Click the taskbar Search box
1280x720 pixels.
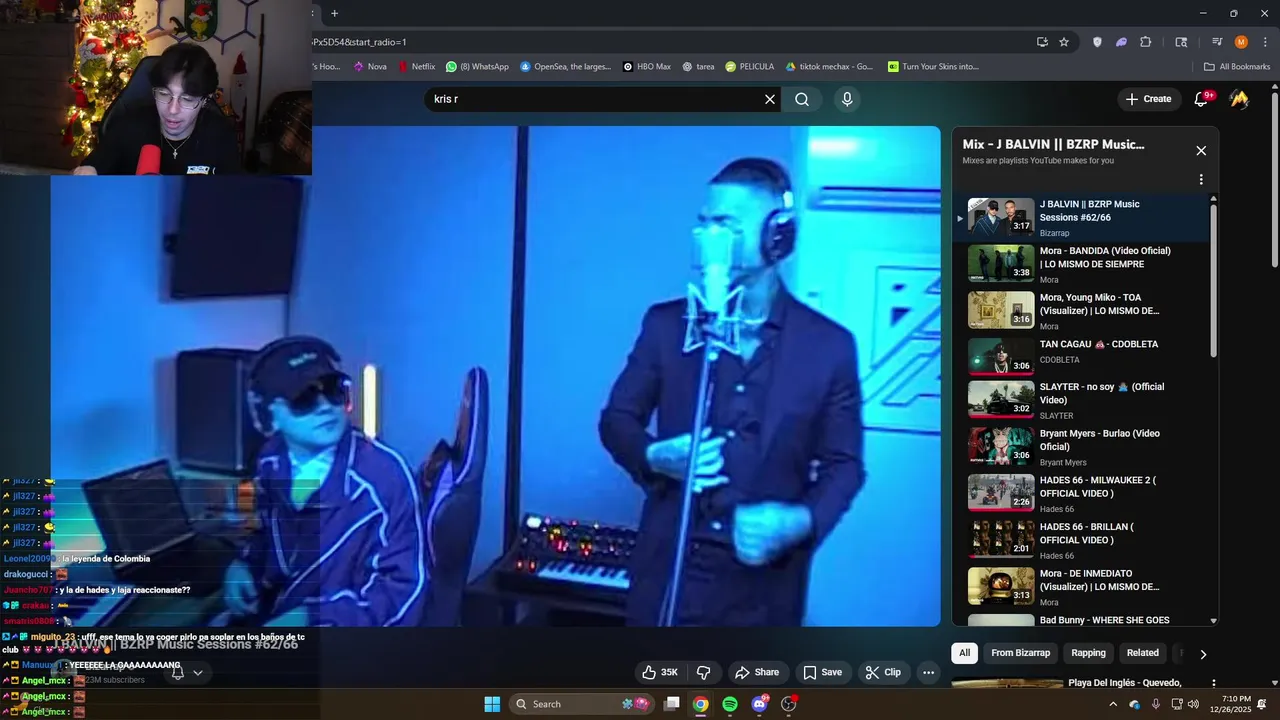click(x=582, y=704)
